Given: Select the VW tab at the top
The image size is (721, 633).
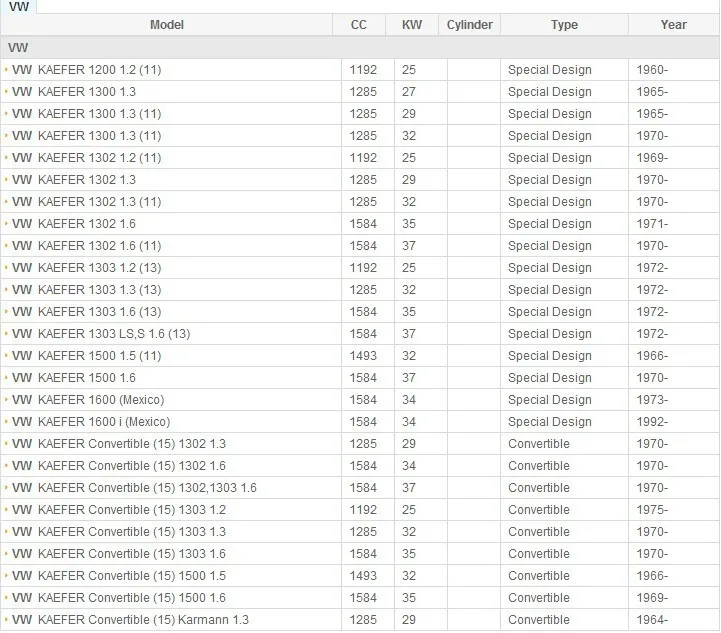Looking at the screenshot, I should (x=19, y=6).
